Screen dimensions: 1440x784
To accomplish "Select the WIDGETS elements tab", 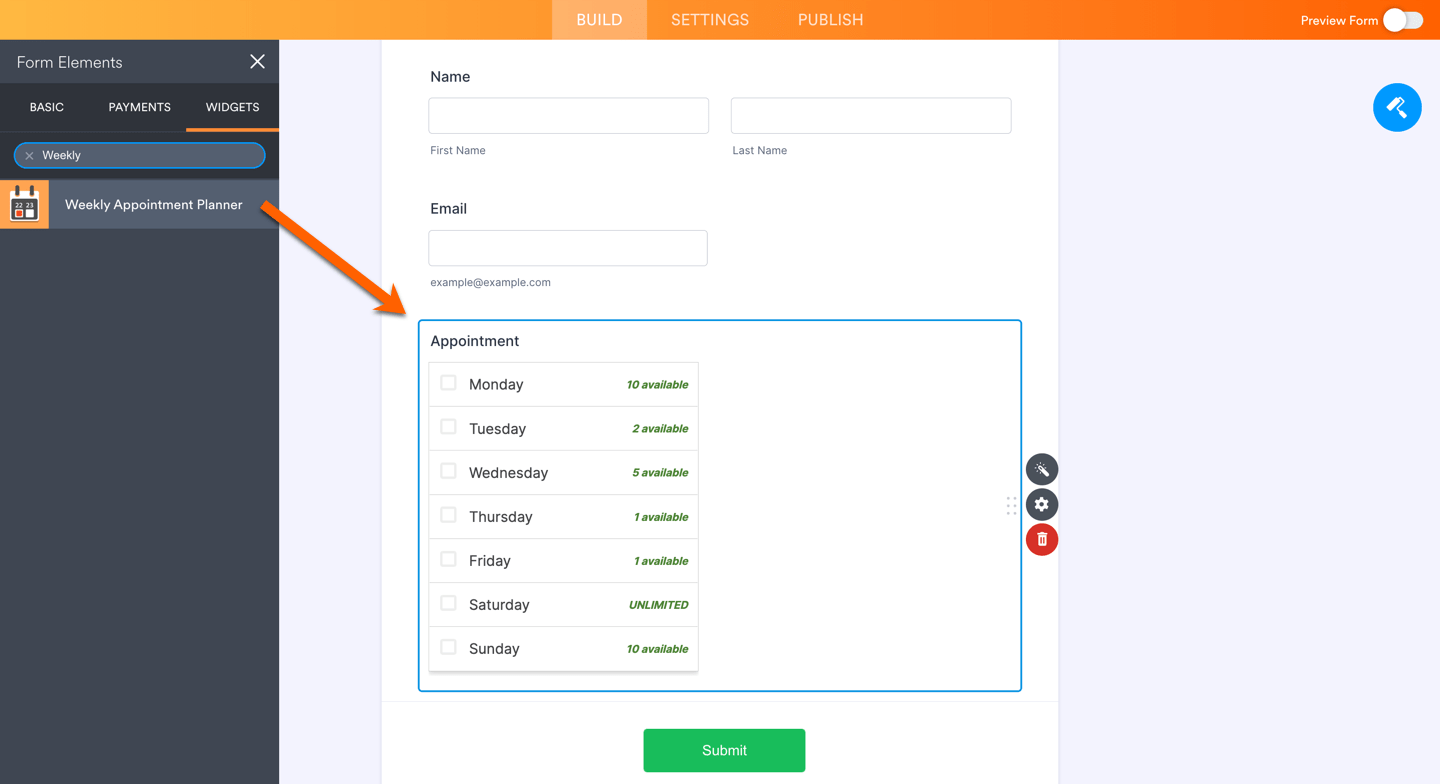I will click(x=232, y=107).
